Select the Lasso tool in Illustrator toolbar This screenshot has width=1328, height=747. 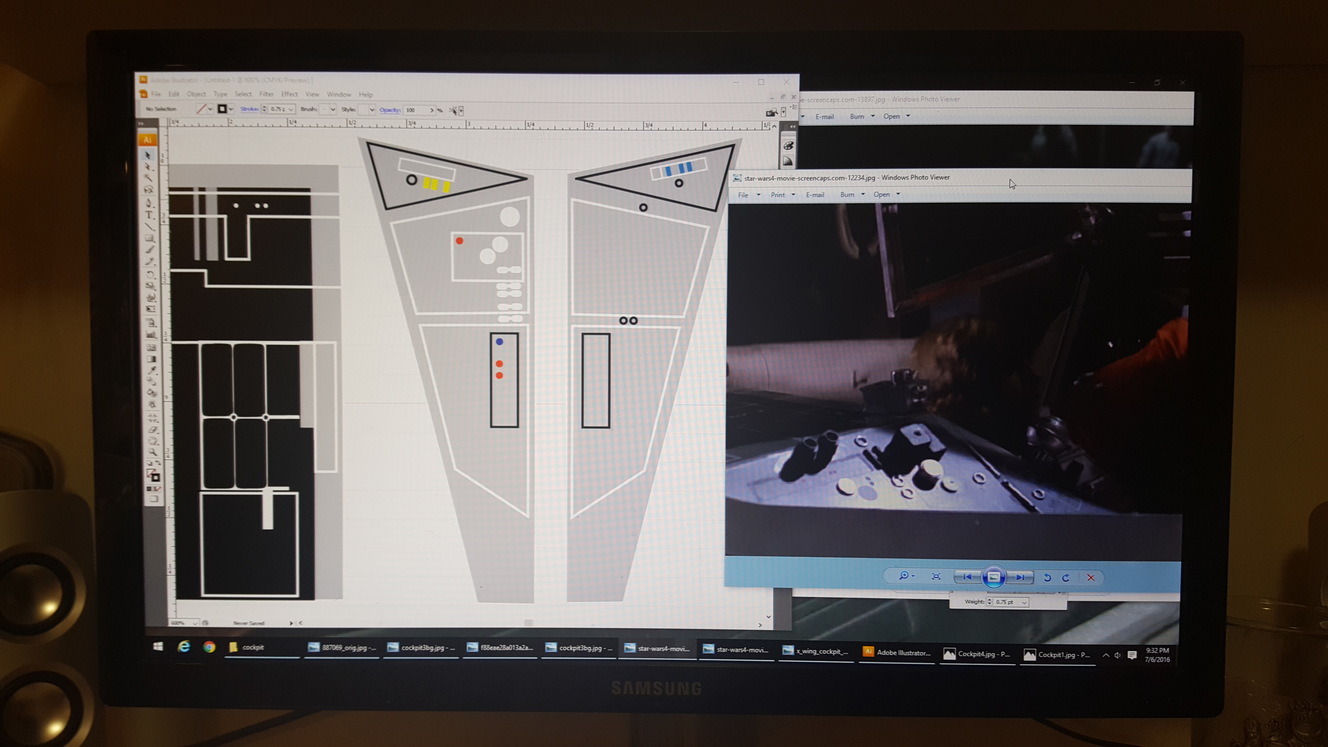point(148,189)
